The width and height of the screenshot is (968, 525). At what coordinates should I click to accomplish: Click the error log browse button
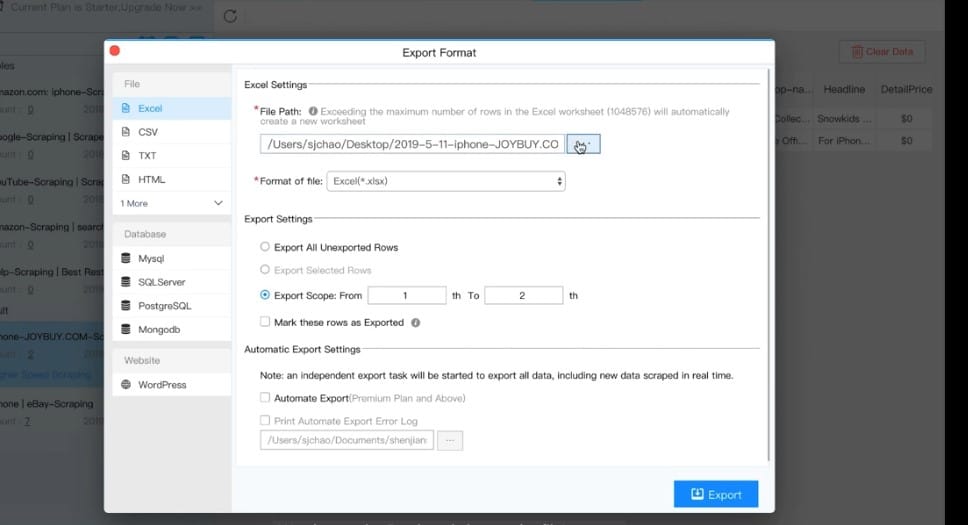450,440
